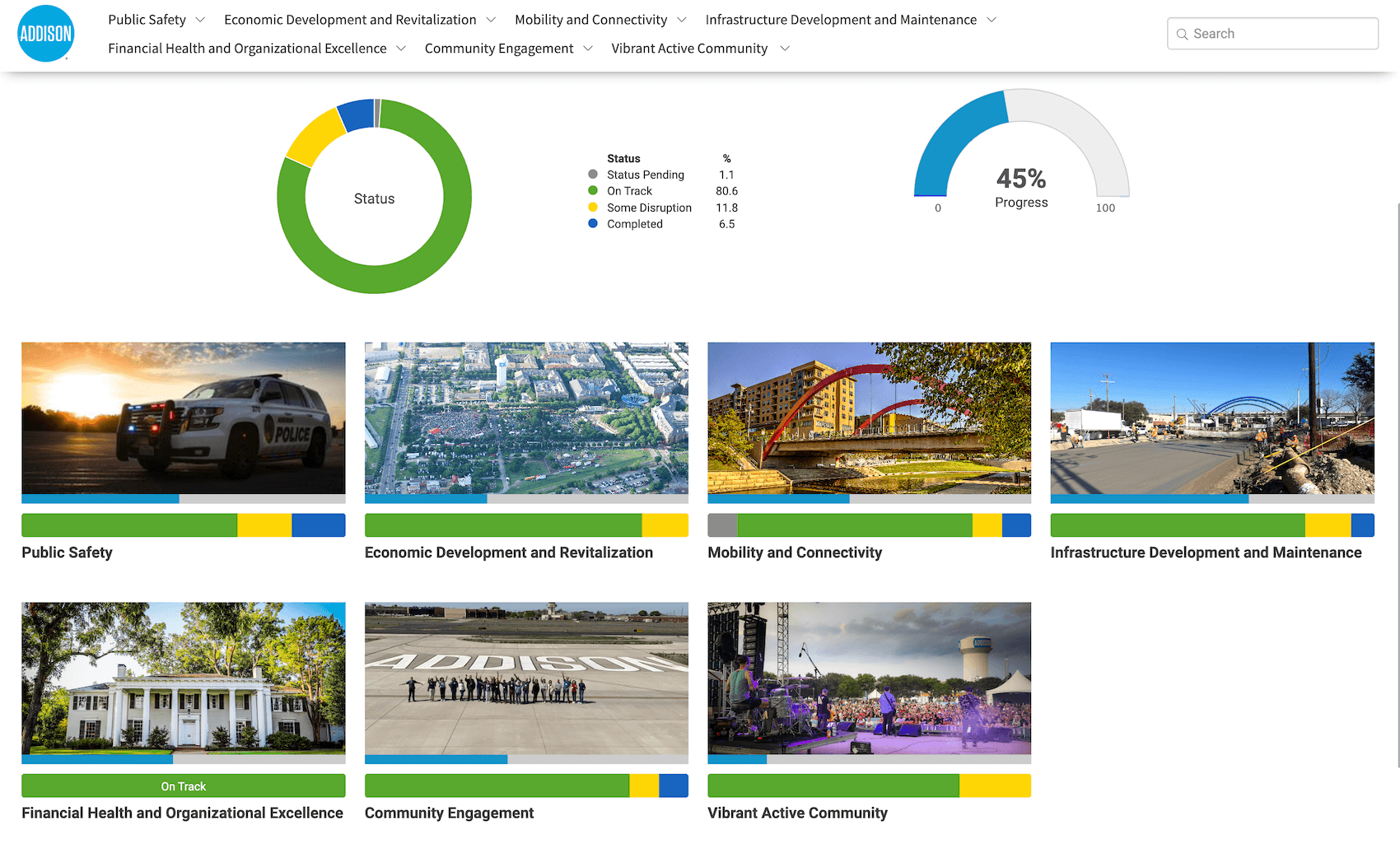
Task: Click the 'Completed' legend label
Action: pyautogui.click(x=634, y=224)
